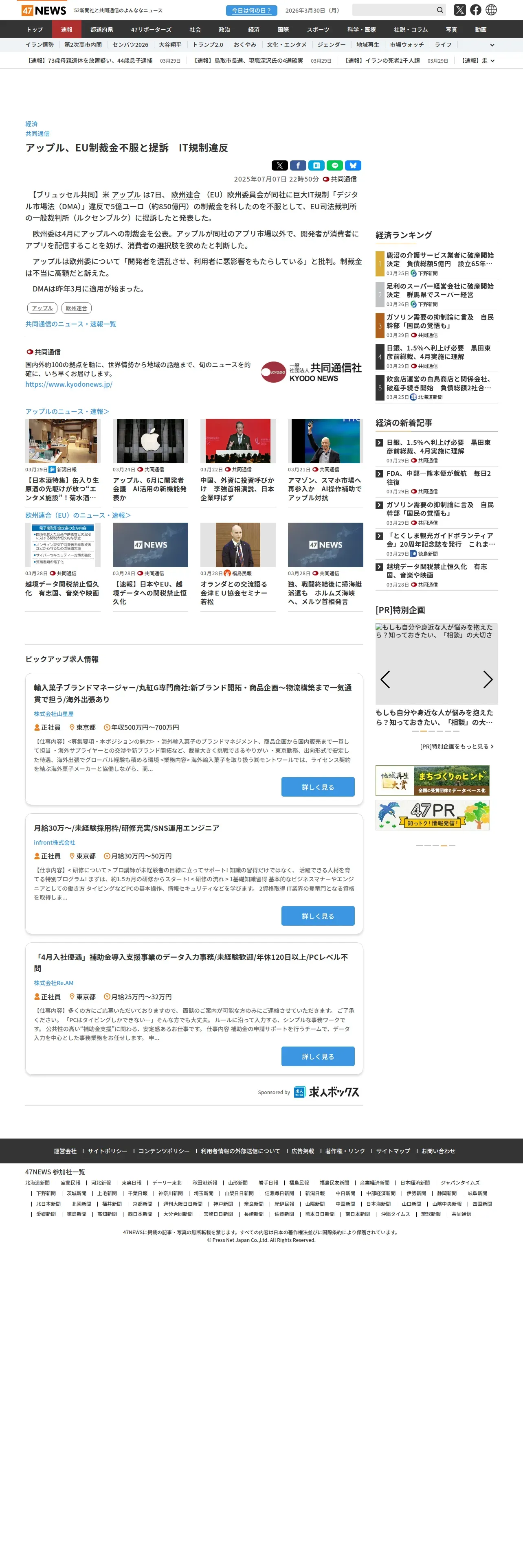Open トランプ2.0 topic in sub-navigation
The width and height of the screenshot is (523, 1568).
click(x=208, y=45)
